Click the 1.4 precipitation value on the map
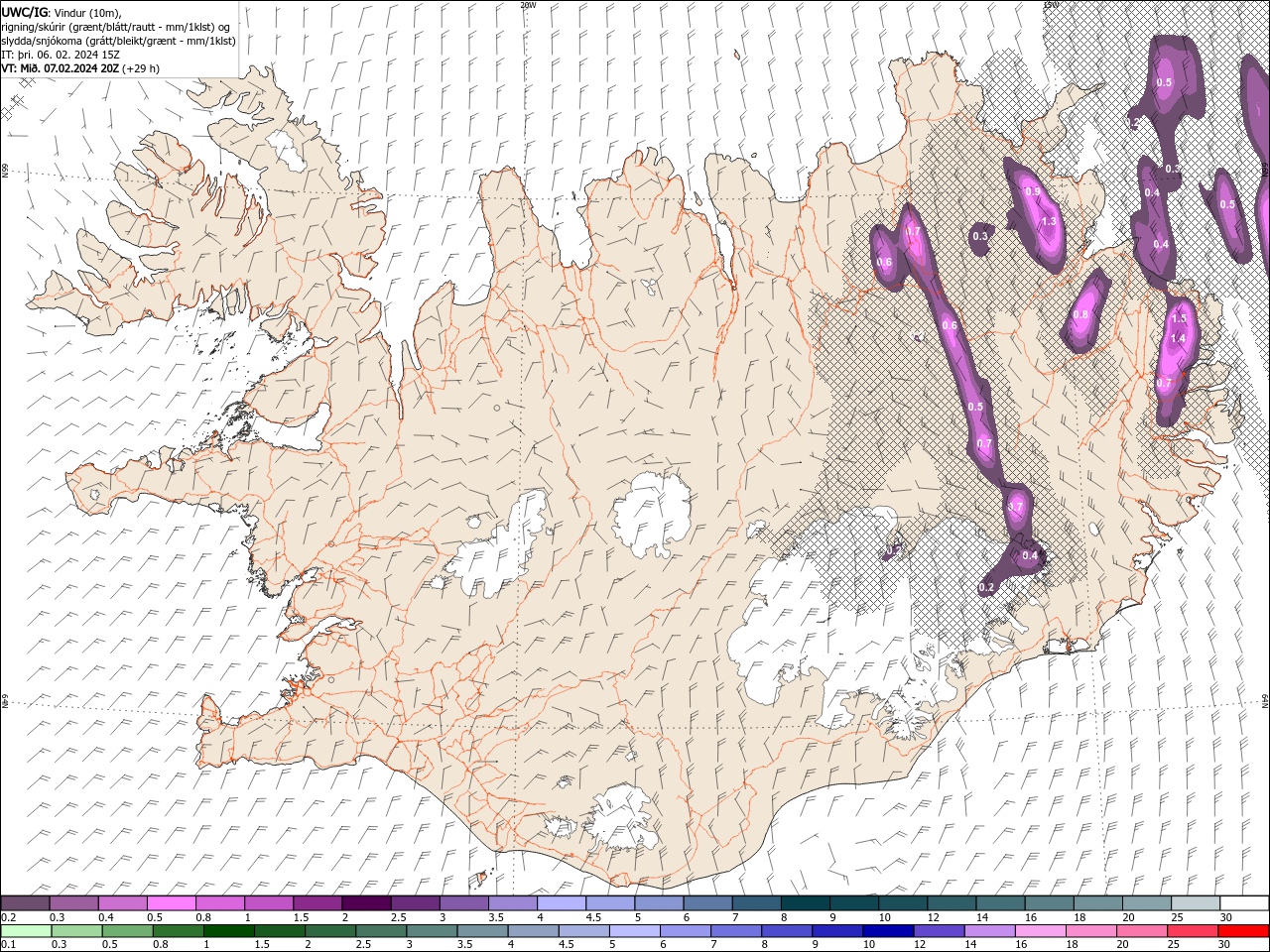 coord(1178,338)
